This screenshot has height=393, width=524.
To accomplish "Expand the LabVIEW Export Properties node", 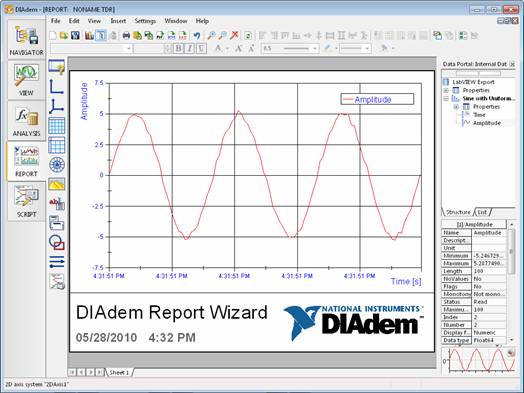I will [446, 91].
